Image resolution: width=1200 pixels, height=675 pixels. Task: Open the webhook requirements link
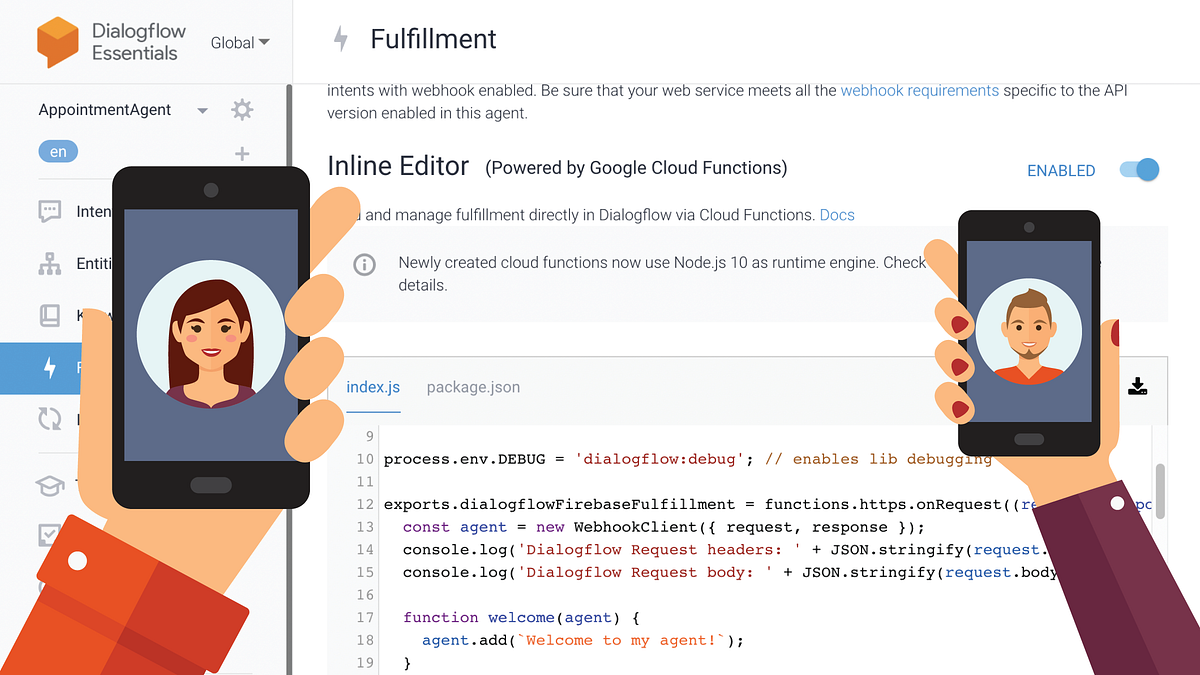(x=919, y=90)
